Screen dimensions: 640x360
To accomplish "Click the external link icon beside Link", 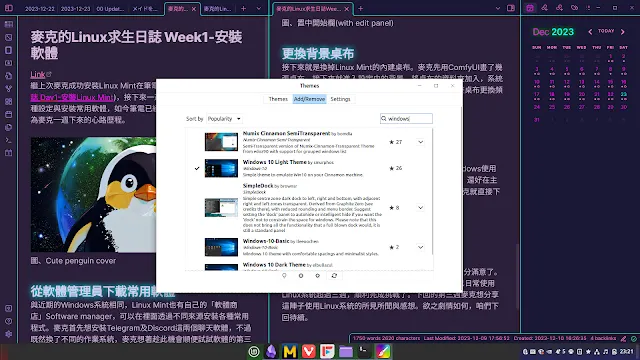I will tap(49, 74).
